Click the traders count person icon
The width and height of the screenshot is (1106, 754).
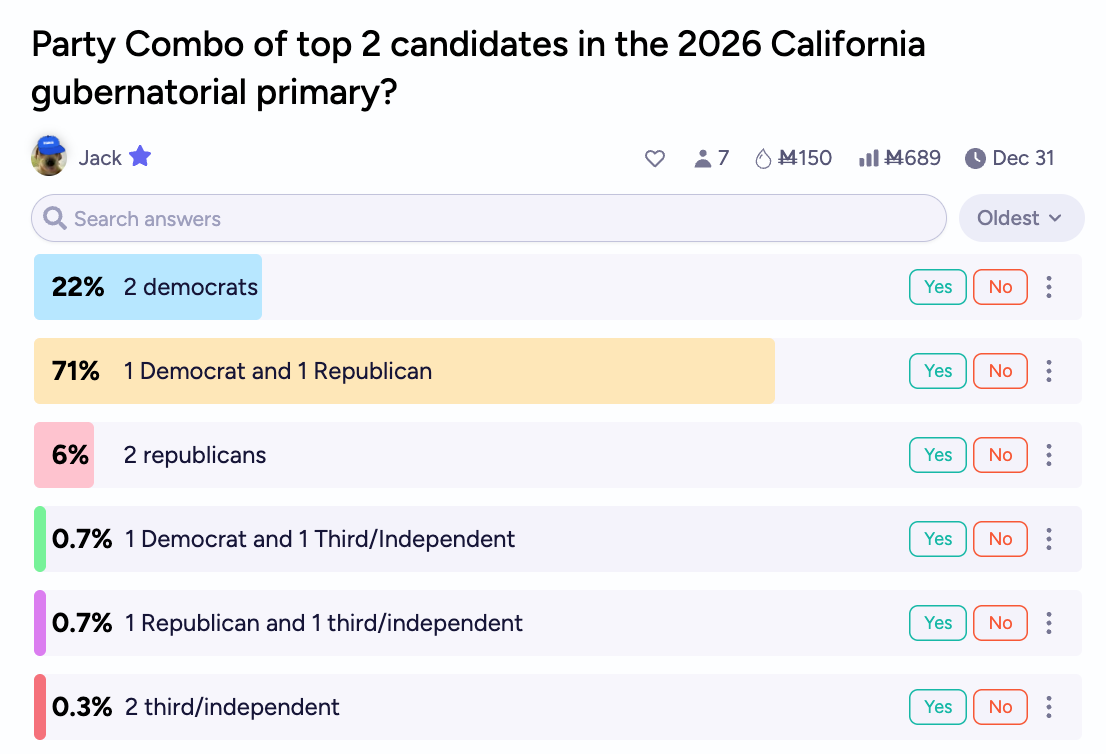[702, 158]
